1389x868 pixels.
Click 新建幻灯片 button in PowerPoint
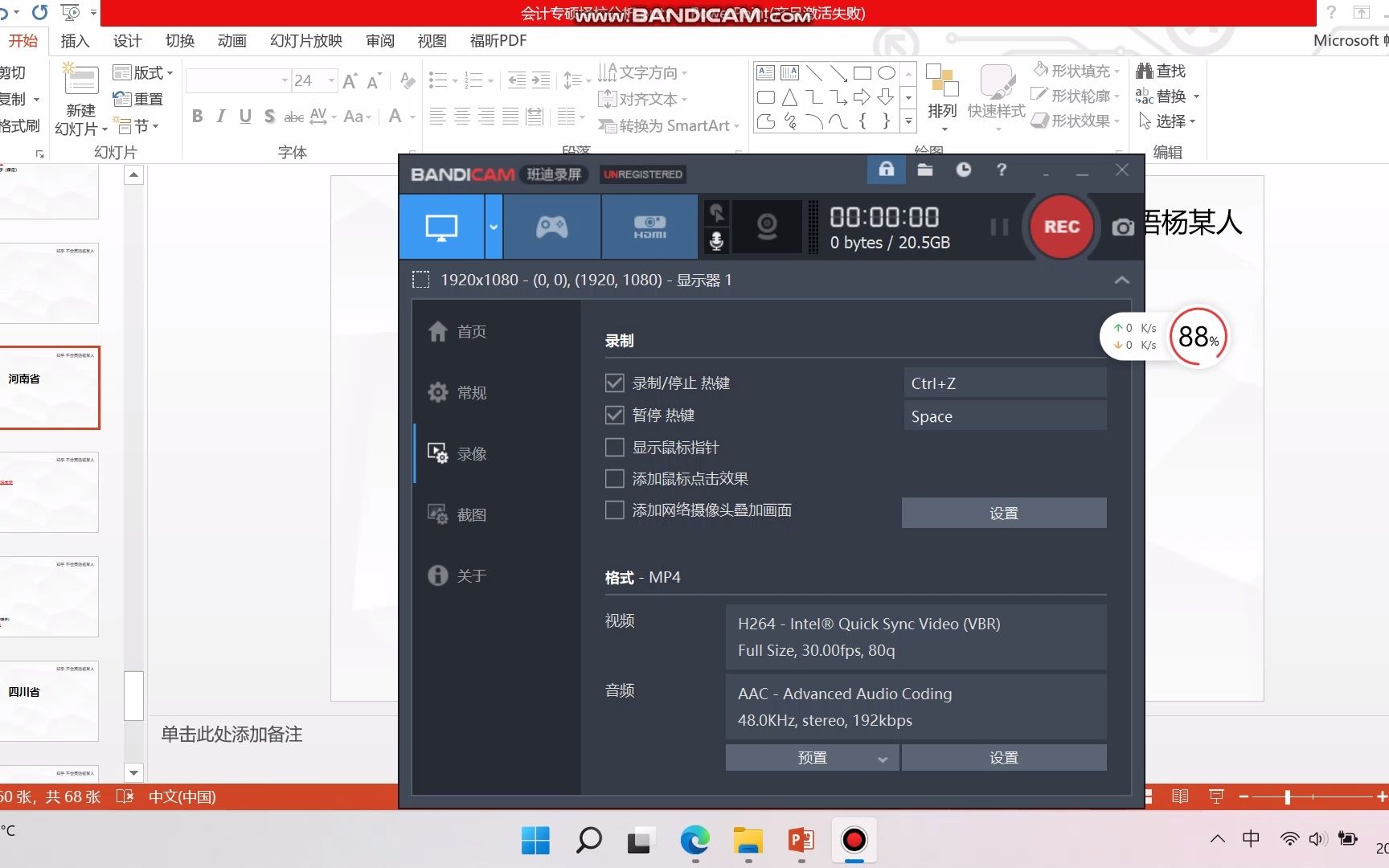pos(80,99)
